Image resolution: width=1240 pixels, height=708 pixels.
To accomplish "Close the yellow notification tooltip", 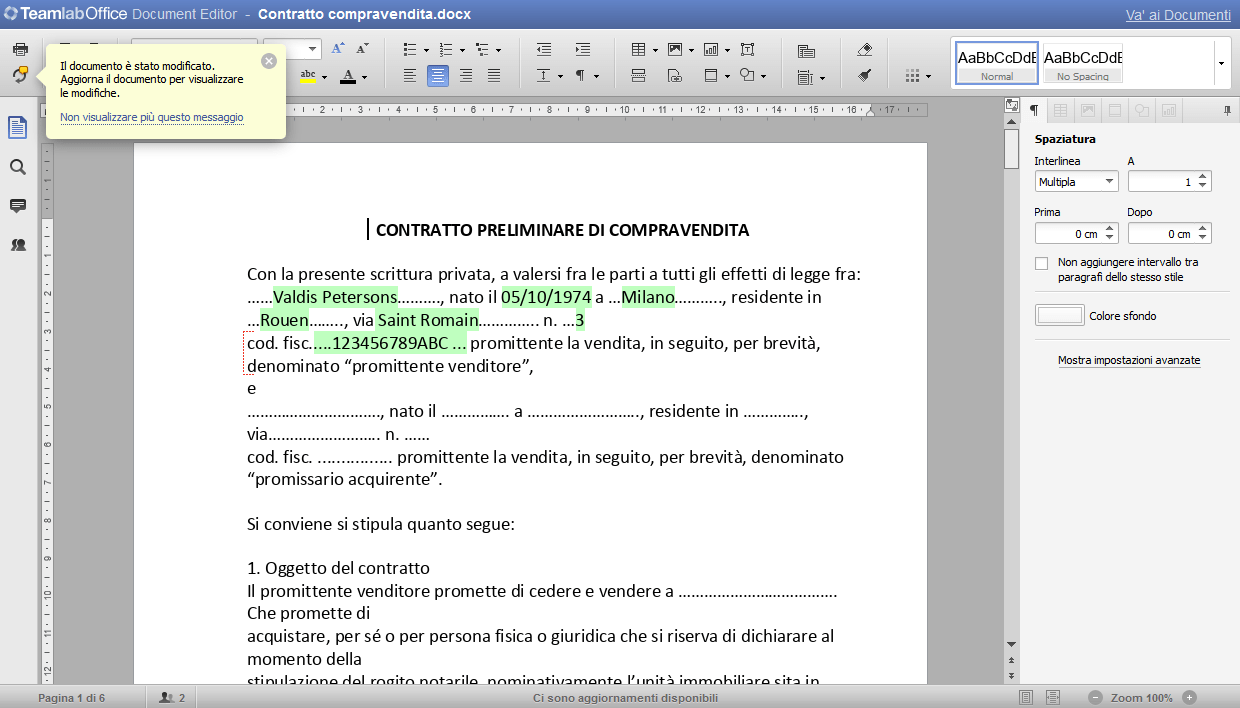I will coord(269,60).
